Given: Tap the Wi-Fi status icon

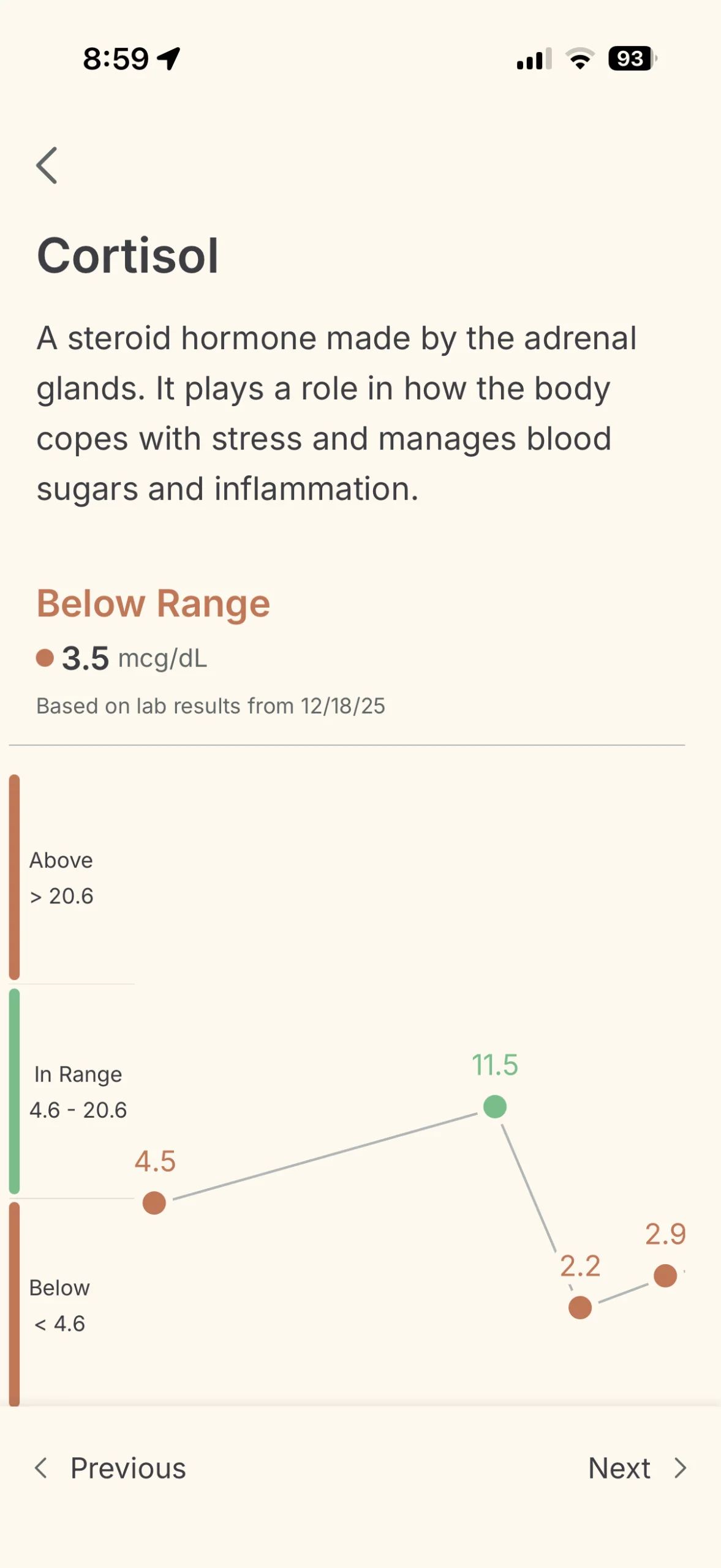Looking at the screenshot, I should pos(579,59).
